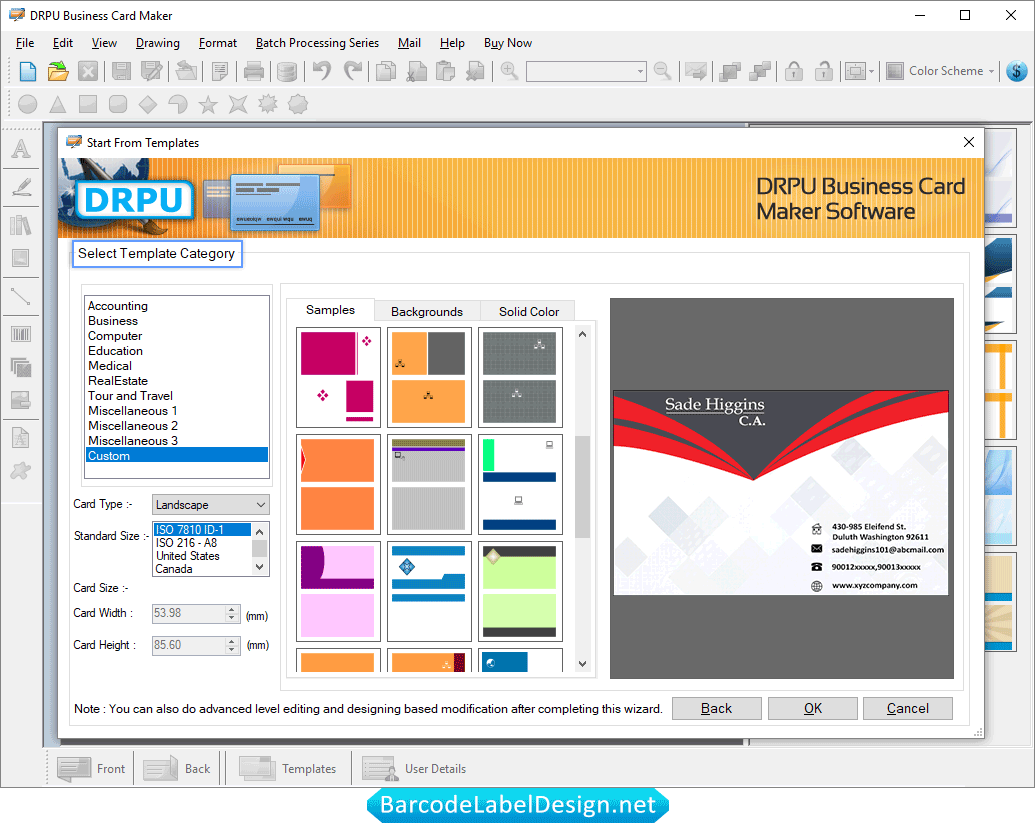Select the Tour and Travel category
This screenshot has width=1035, height=823.
tap(131, 396)
